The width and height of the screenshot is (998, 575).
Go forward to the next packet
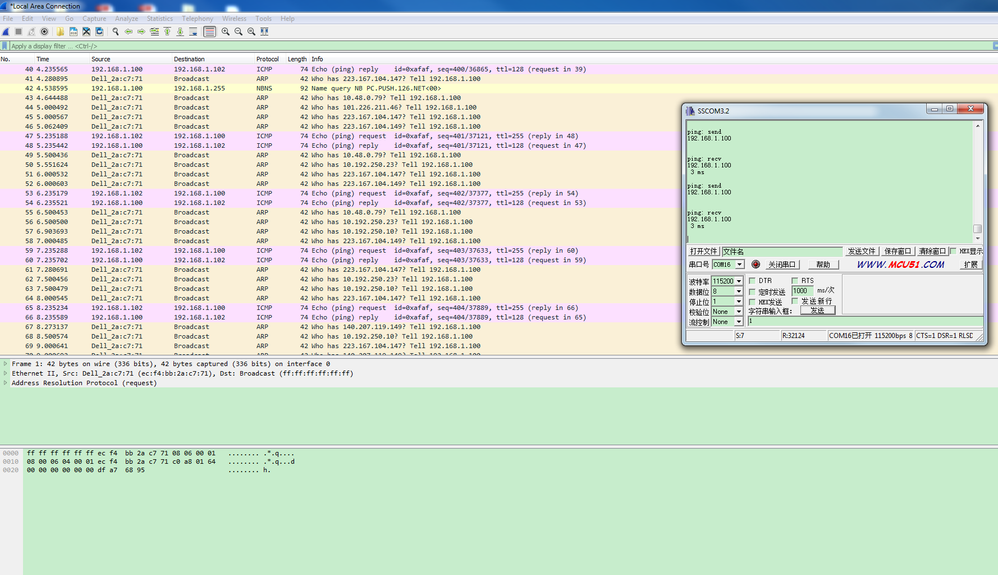click(x=141, y=32)
